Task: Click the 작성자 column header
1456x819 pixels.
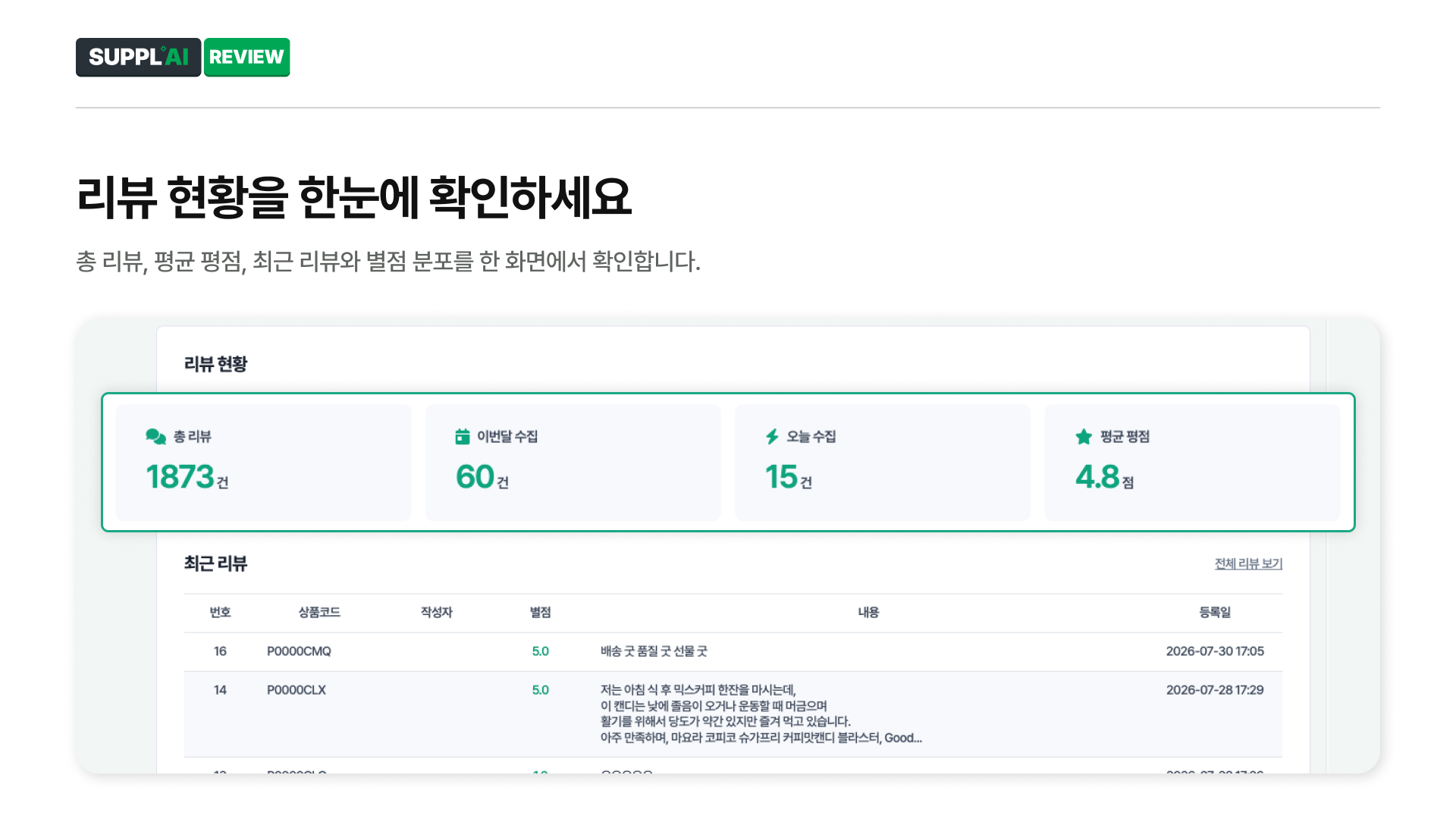Action: 437,612
